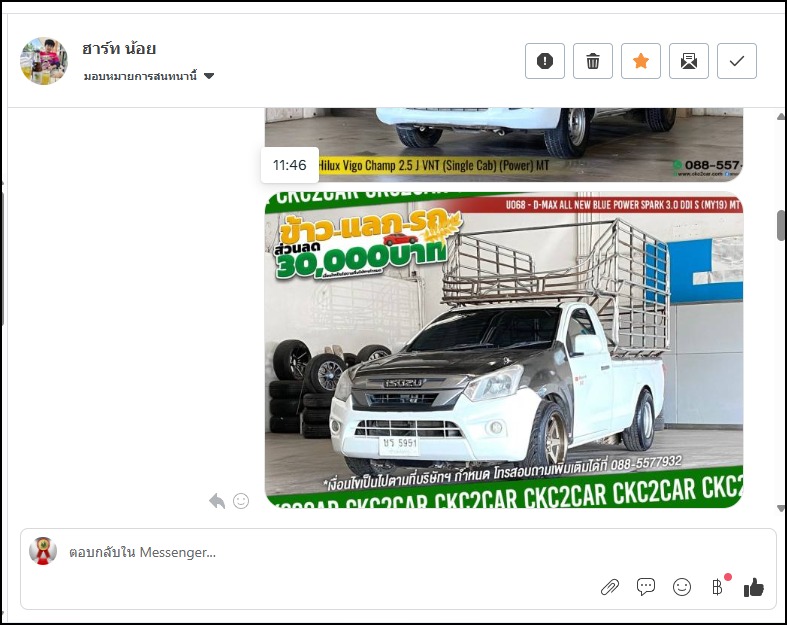This screenshot has width=787, height=625.
Task: Open emoji picker in reply box
Action: [x=682, y=587]
